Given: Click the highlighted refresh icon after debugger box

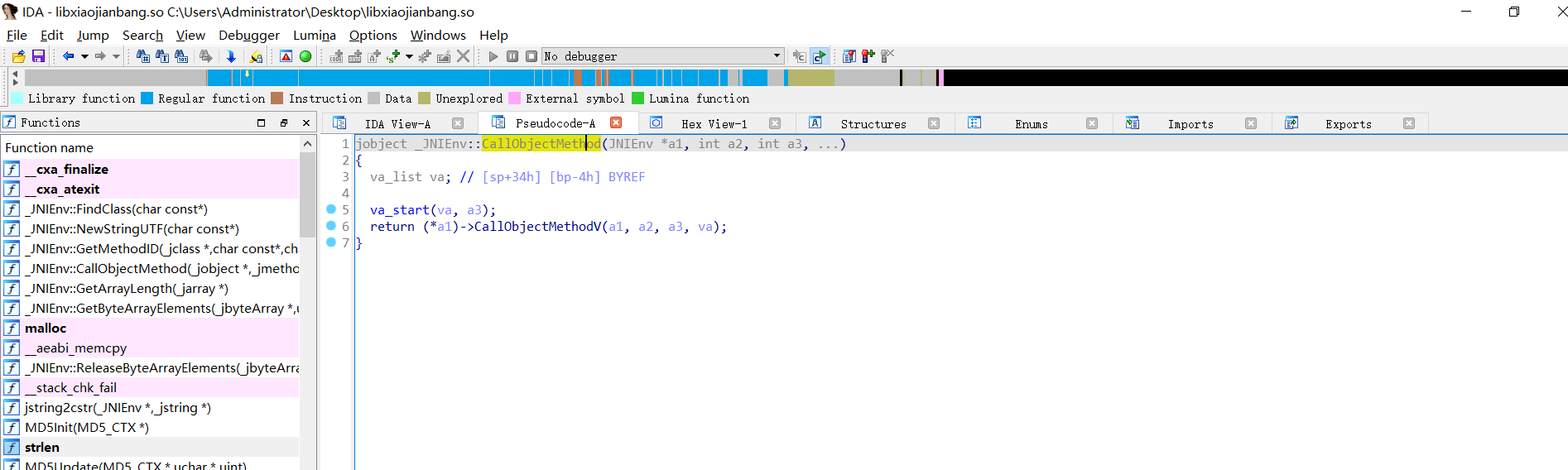Looking at the screenshot, I should coord(819,56).
